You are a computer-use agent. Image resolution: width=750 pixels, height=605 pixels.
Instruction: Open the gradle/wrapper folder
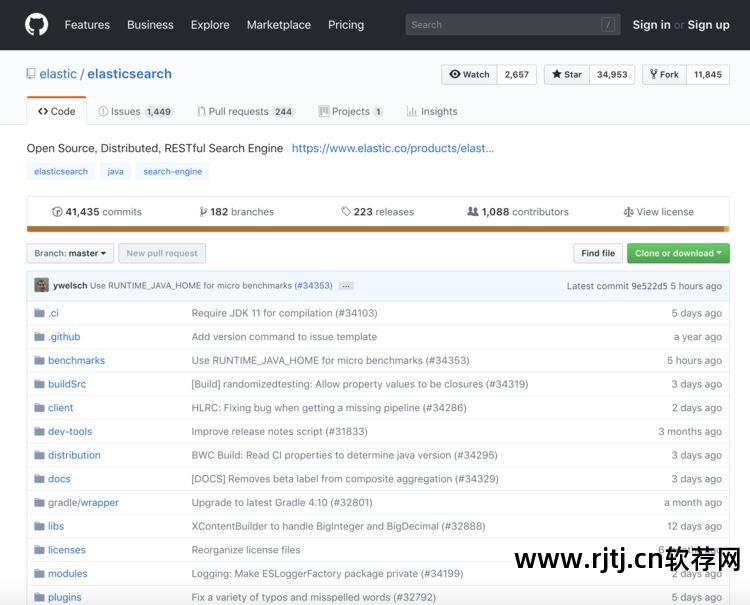83,503
